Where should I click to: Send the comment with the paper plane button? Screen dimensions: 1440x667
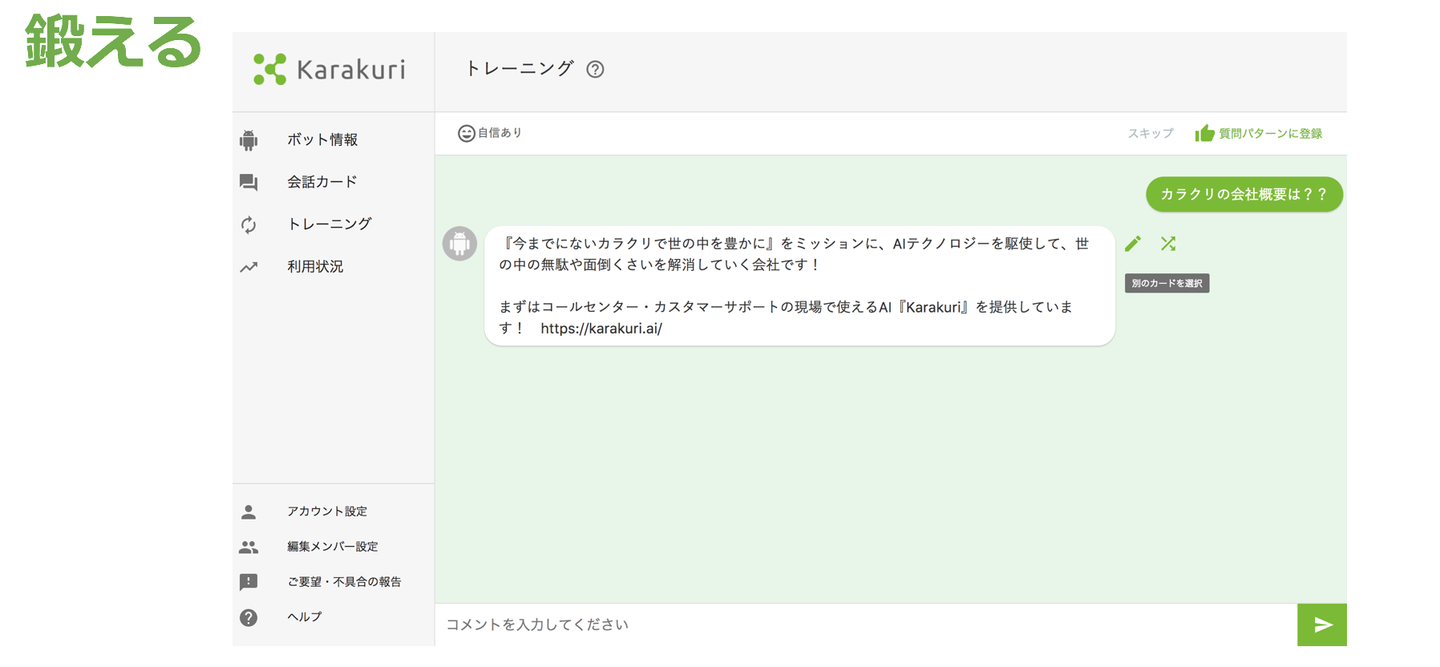(1322, 625)
